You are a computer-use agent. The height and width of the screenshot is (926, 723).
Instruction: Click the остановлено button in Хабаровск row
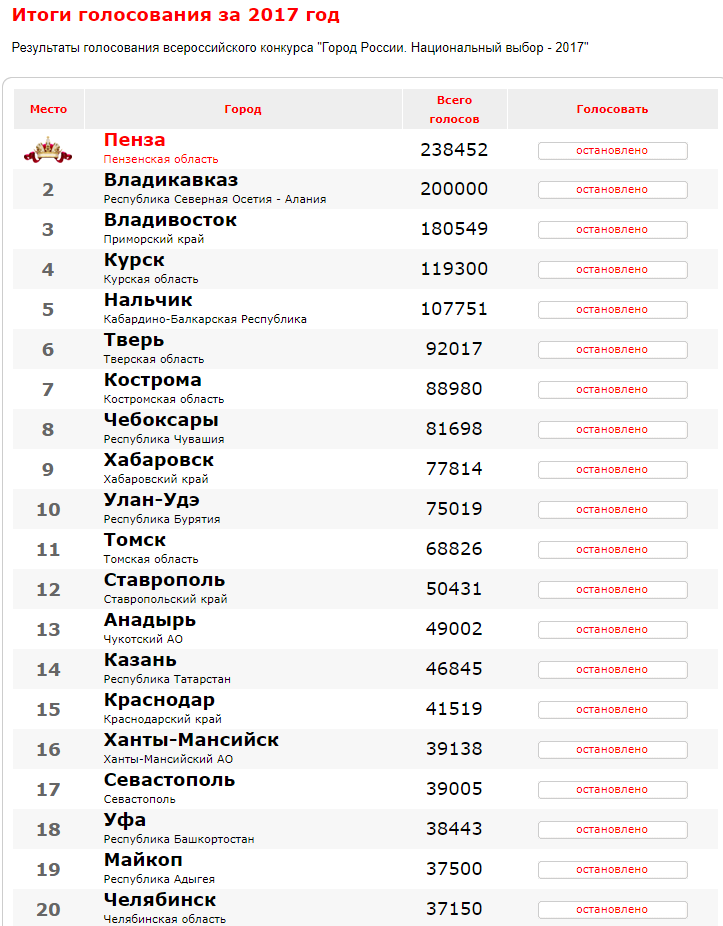(x=613, y=470)
